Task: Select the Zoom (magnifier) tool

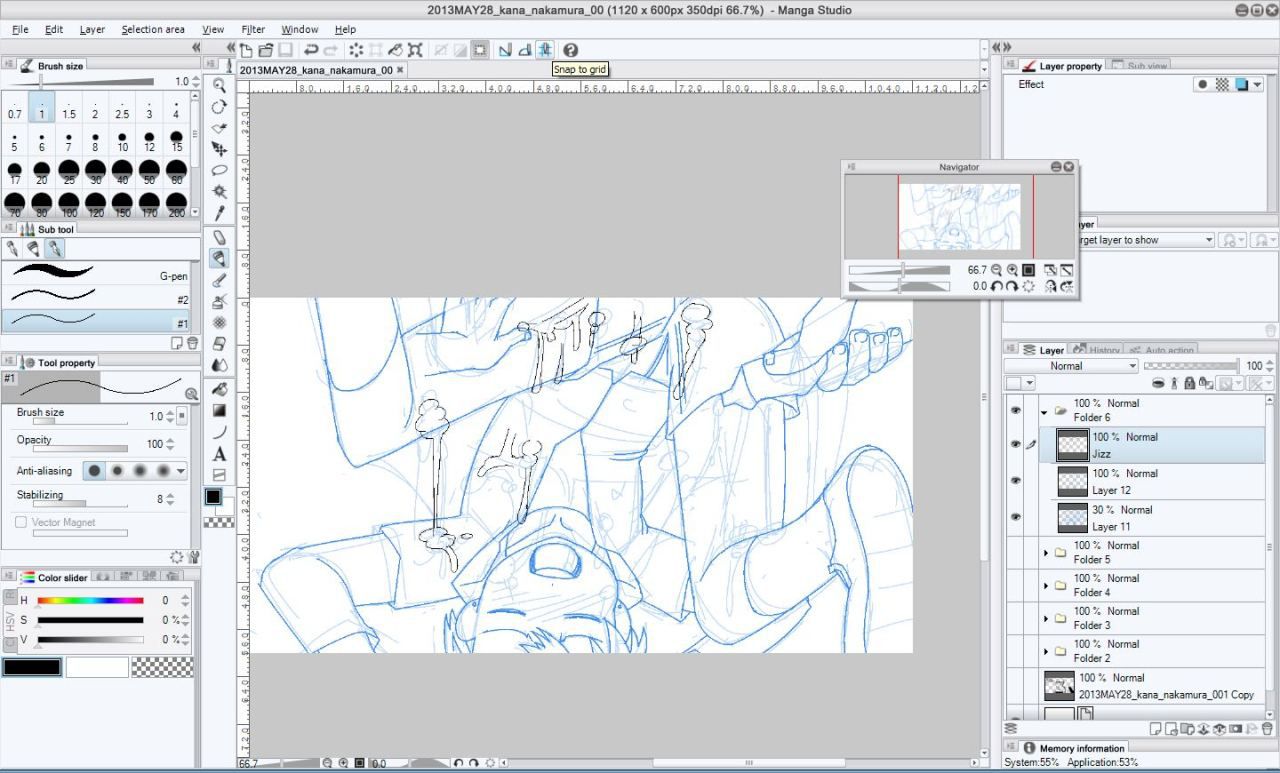Action: [219, 86]
